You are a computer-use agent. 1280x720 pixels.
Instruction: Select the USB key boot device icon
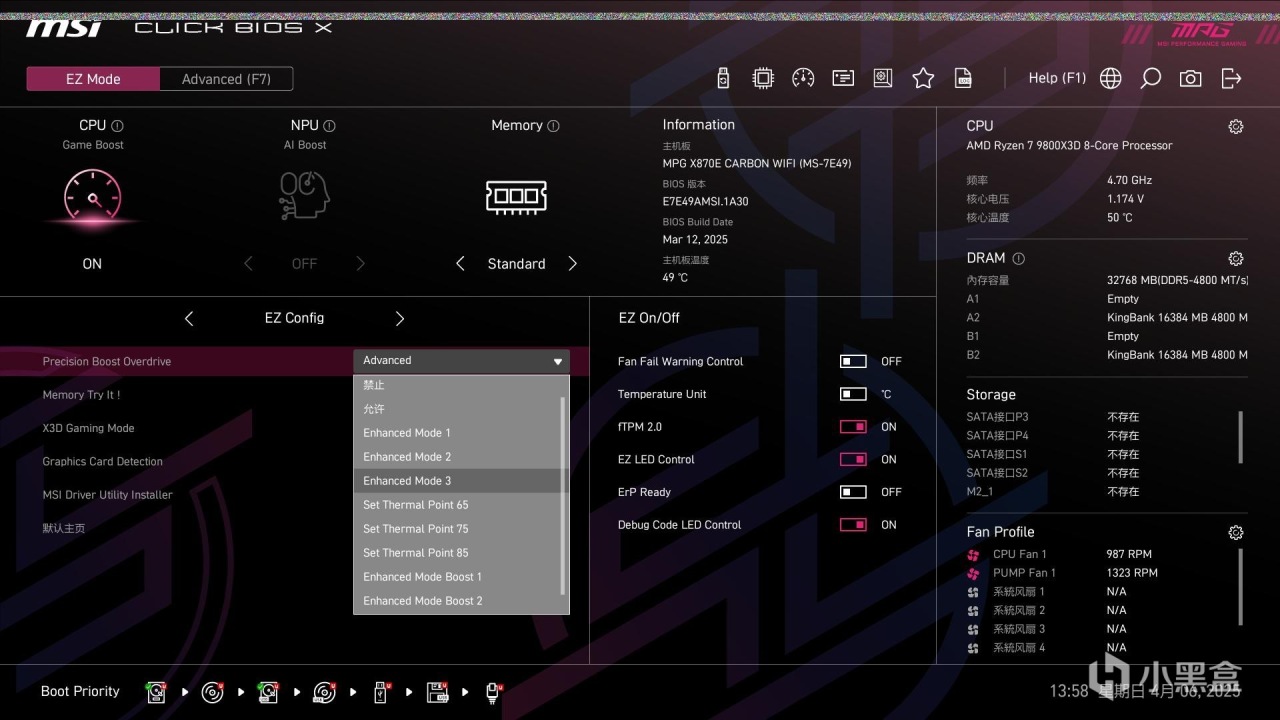[x=381, y=692]
